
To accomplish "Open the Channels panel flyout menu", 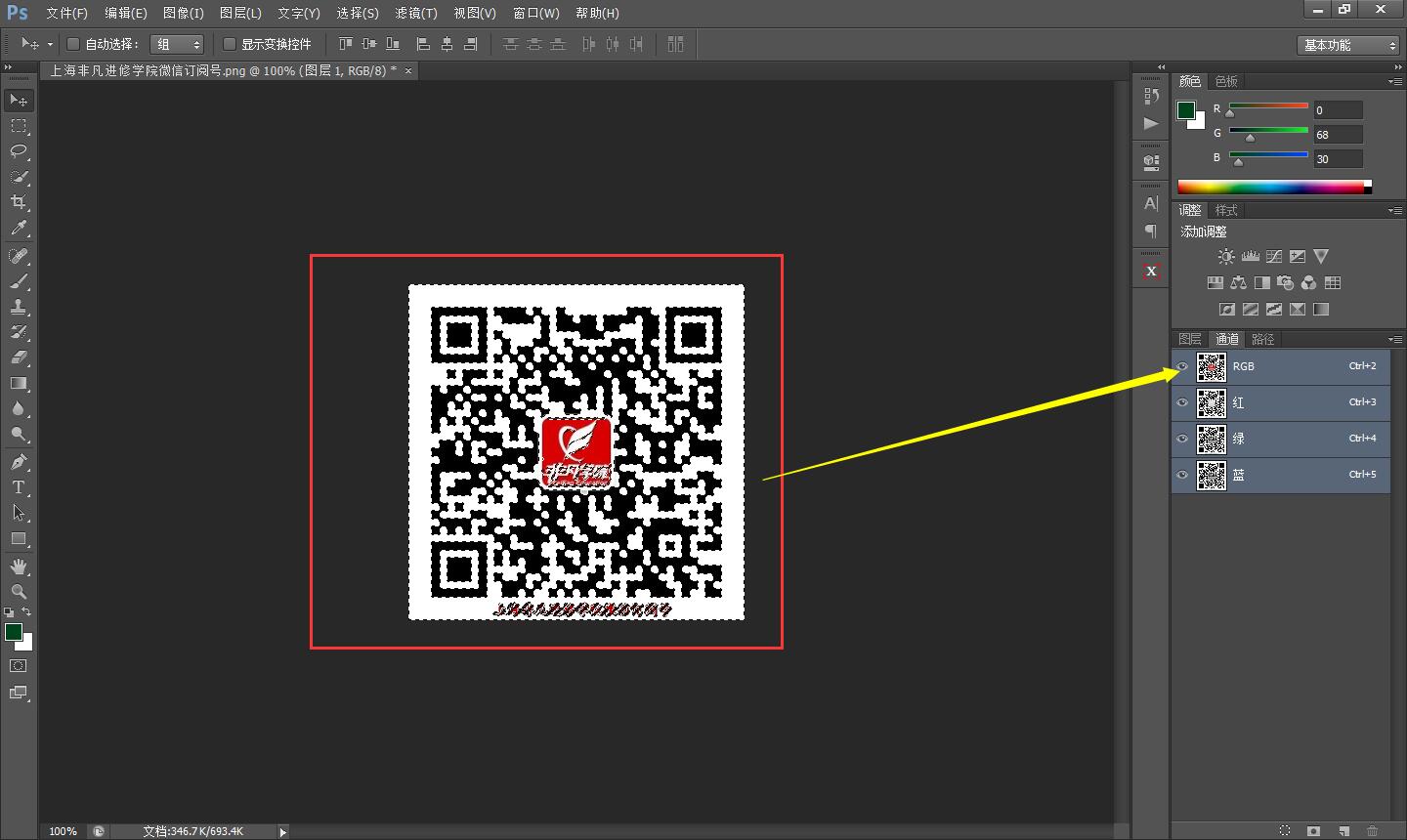I will pos(1394,339).
